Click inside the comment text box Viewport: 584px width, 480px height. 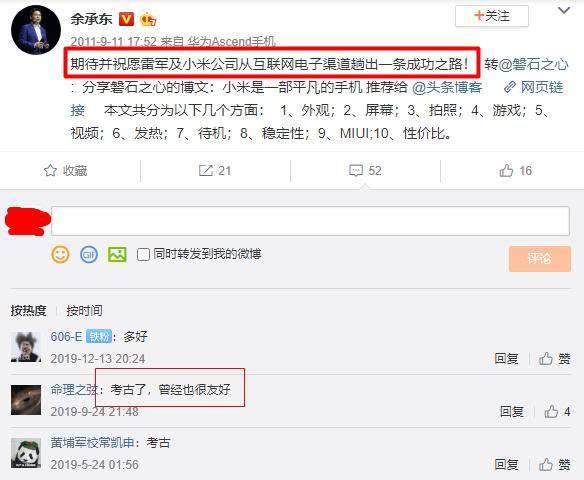[310, 221]
